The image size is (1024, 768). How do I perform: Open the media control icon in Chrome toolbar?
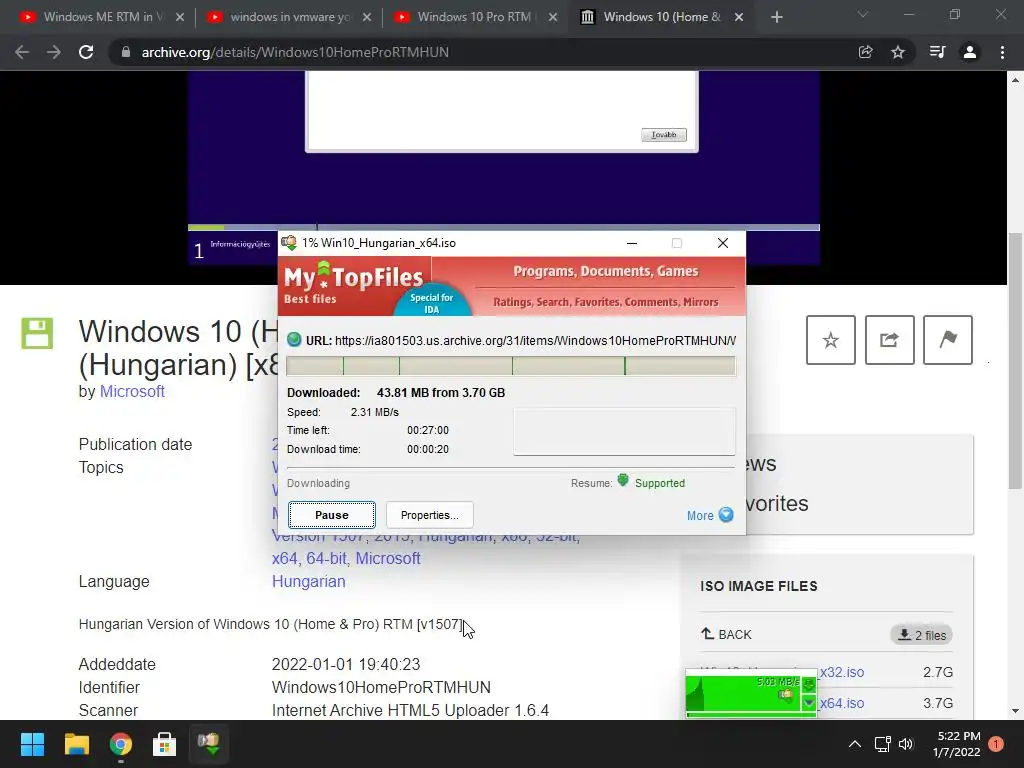(937, 52)
